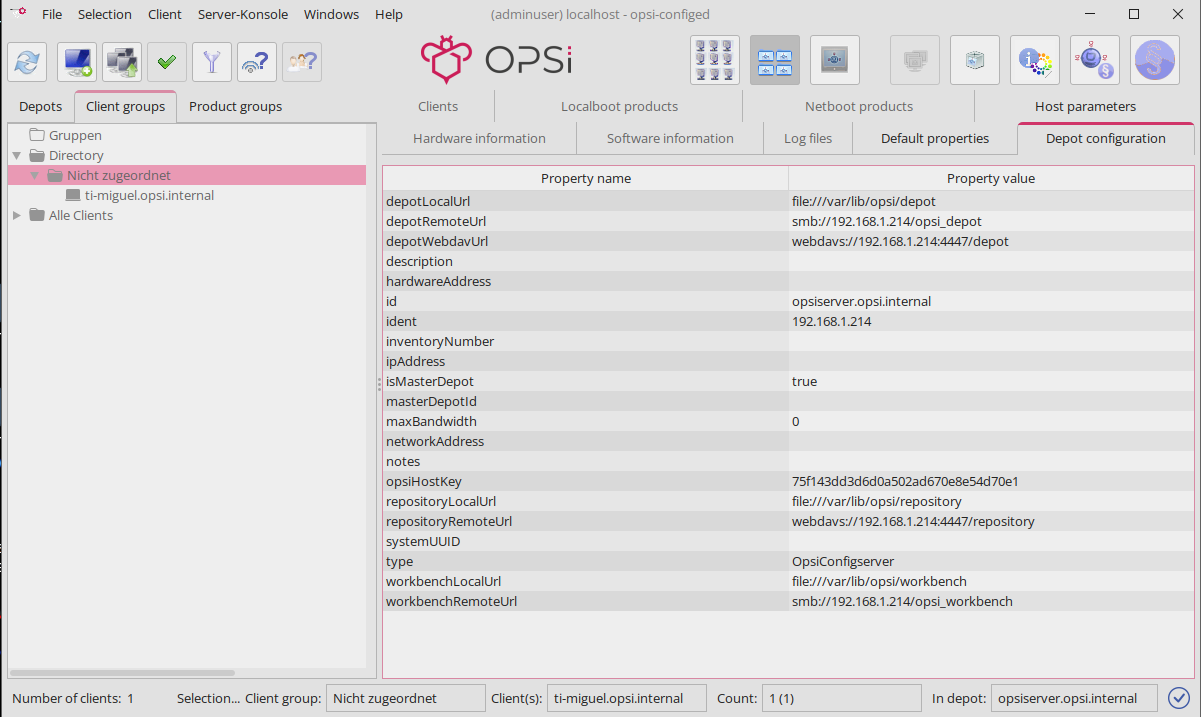This screenshot has height=717, width=1201.
Task: Open the Default properties tab
Action: tap(935, 138)
